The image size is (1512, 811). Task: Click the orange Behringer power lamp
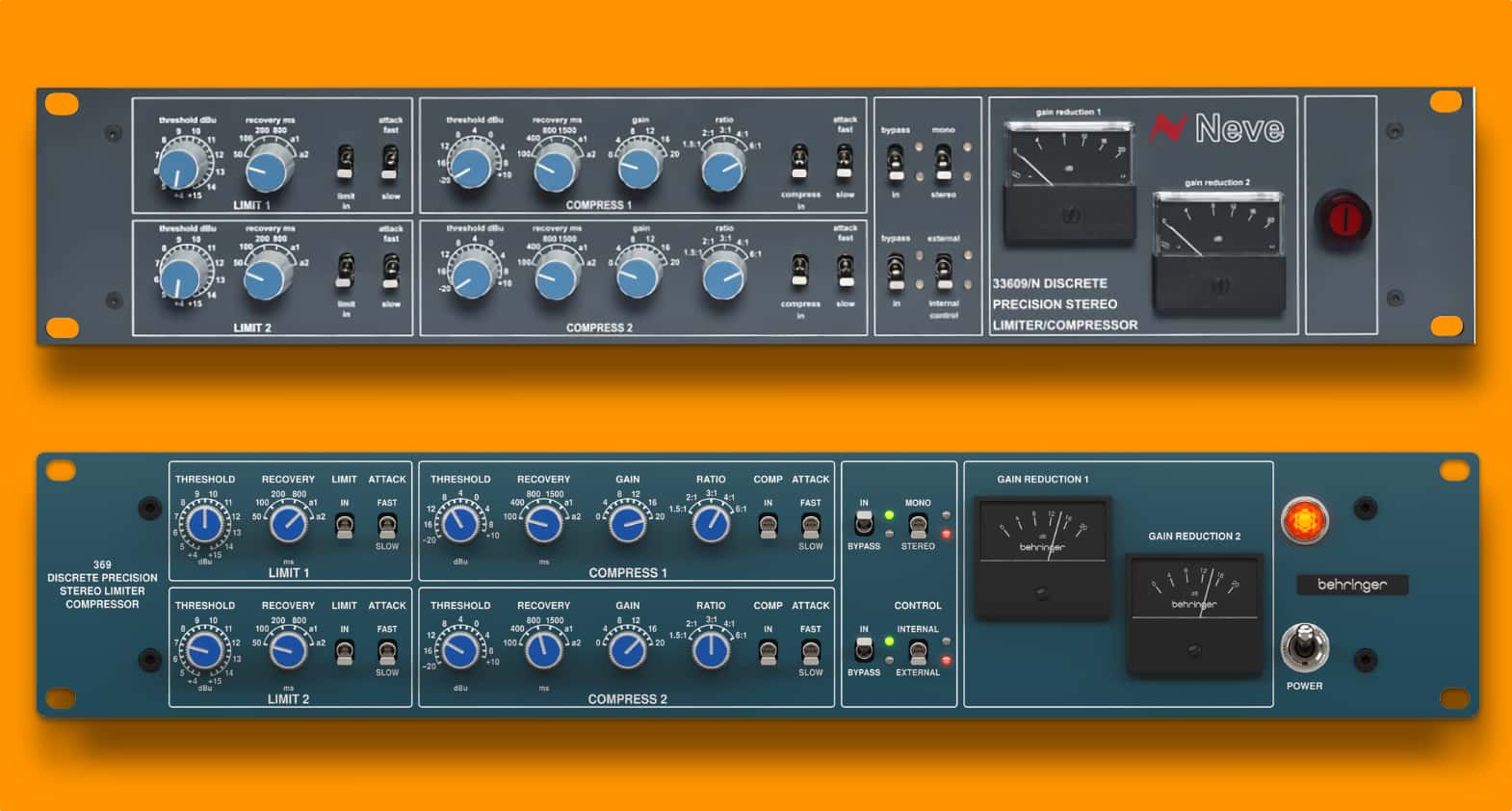coord(1305,521)
